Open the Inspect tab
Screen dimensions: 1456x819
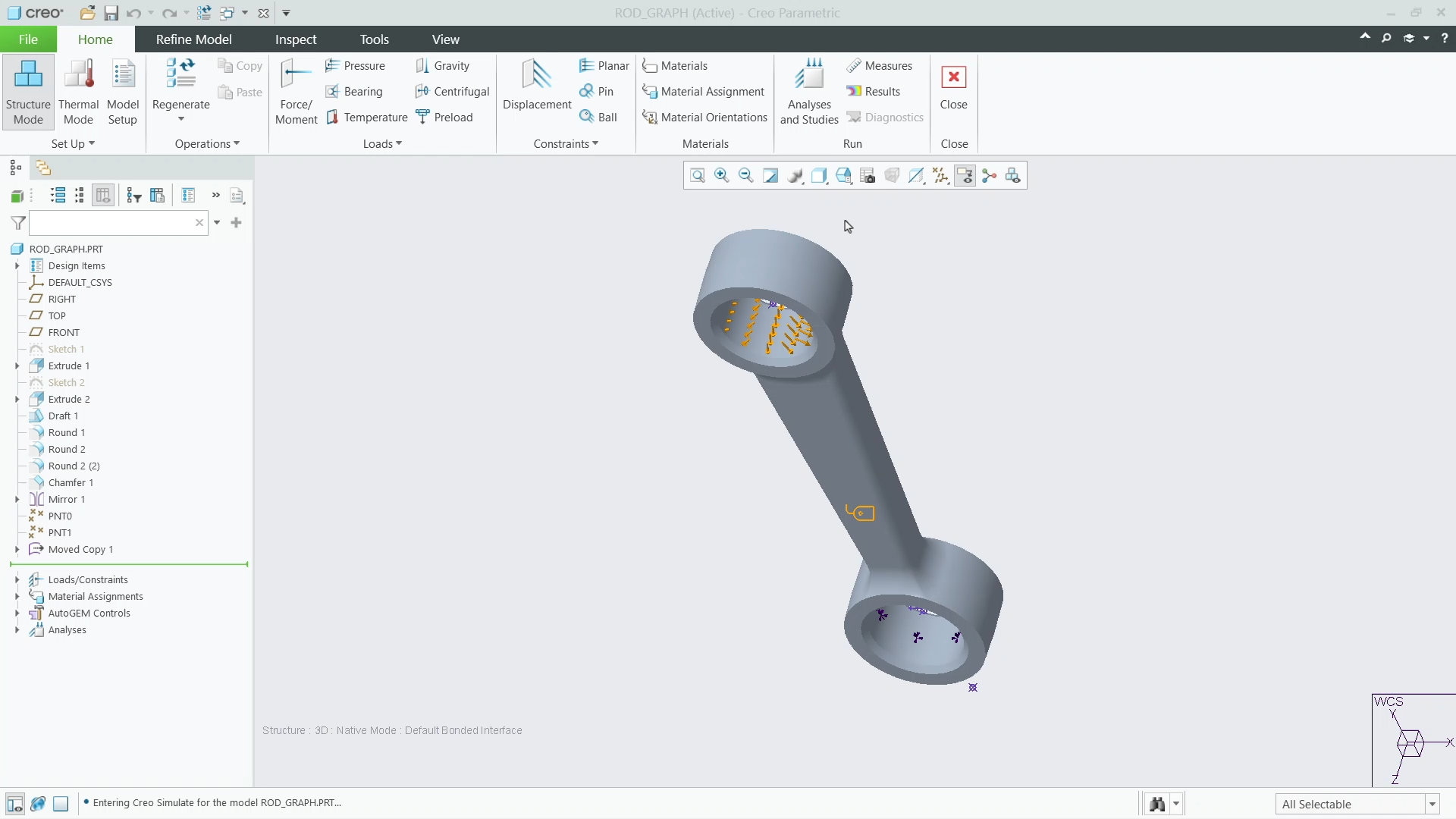[x=296, y=39]
